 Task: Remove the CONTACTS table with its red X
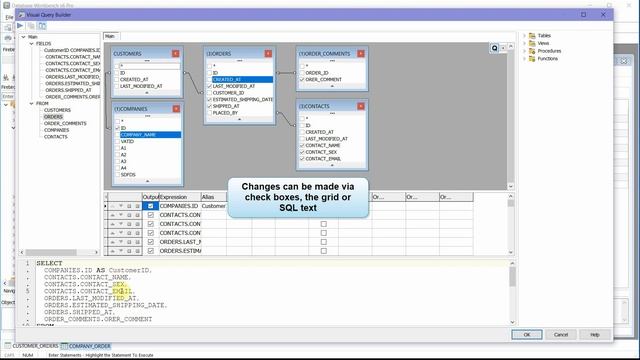click(361, 106)
